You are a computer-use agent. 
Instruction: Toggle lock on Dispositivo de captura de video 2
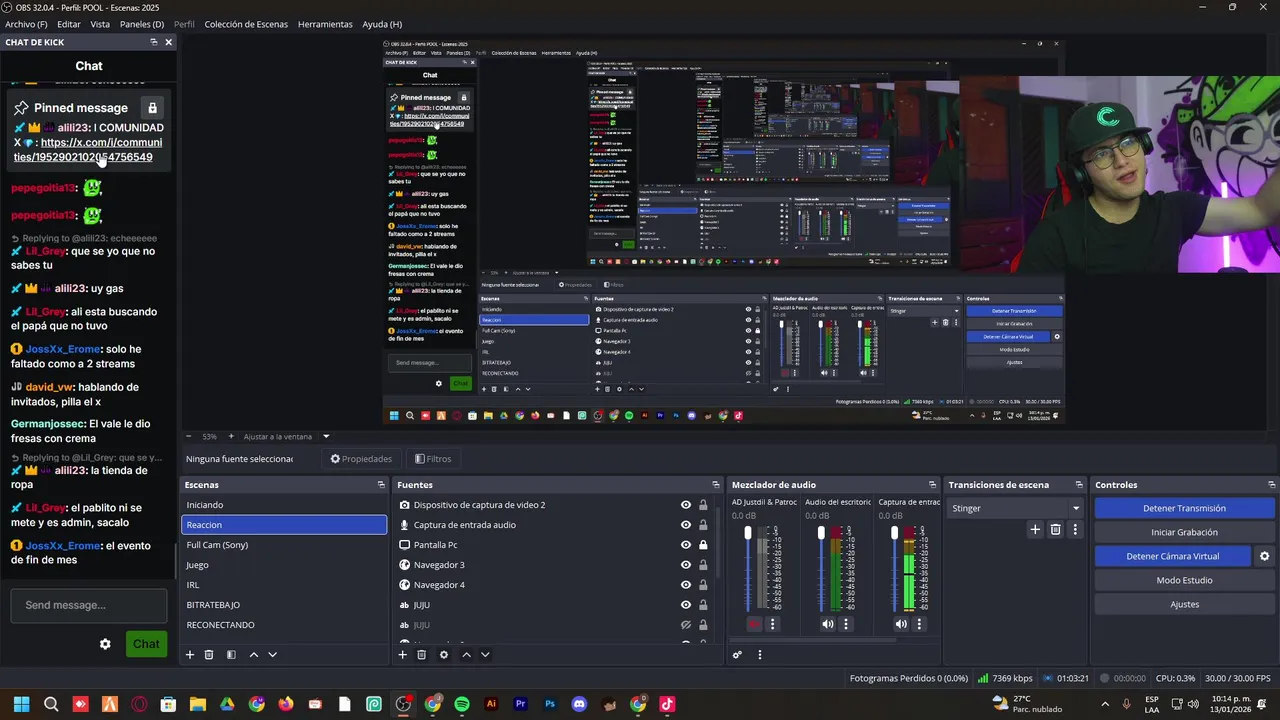click(x=703, y=505)
